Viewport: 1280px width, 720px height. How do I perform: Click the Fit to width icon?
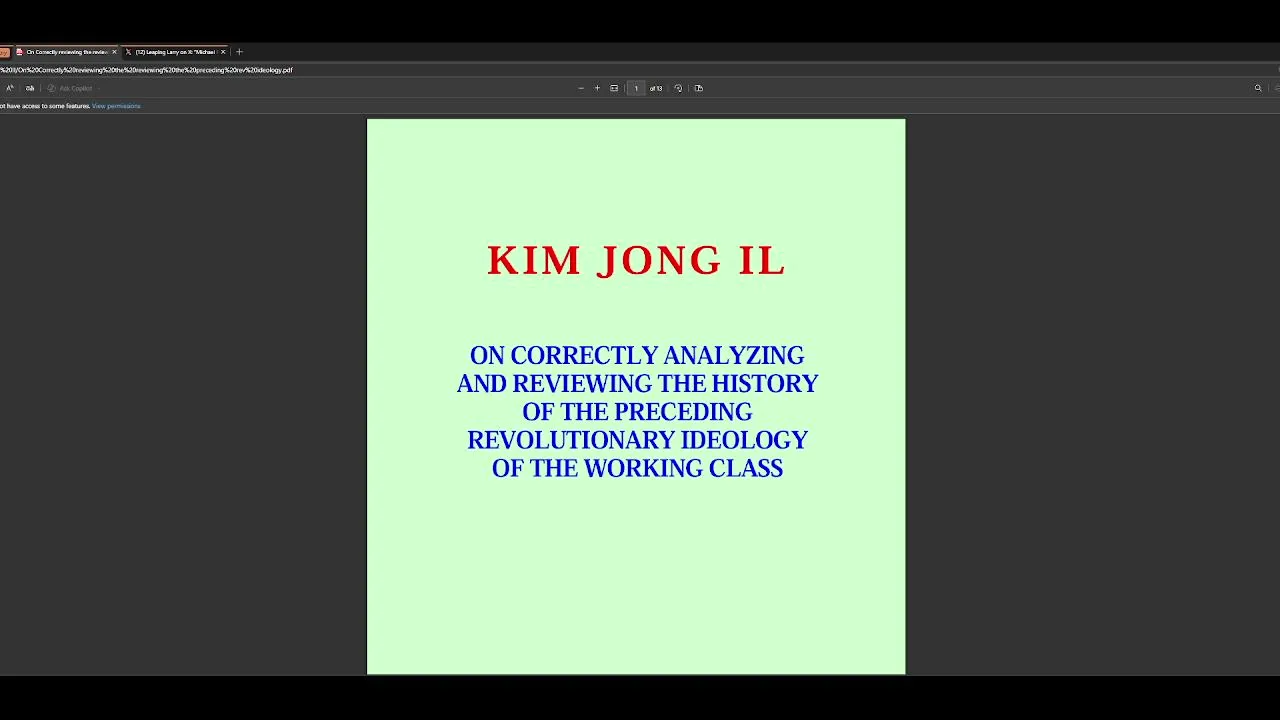click(x=614, y=88)
